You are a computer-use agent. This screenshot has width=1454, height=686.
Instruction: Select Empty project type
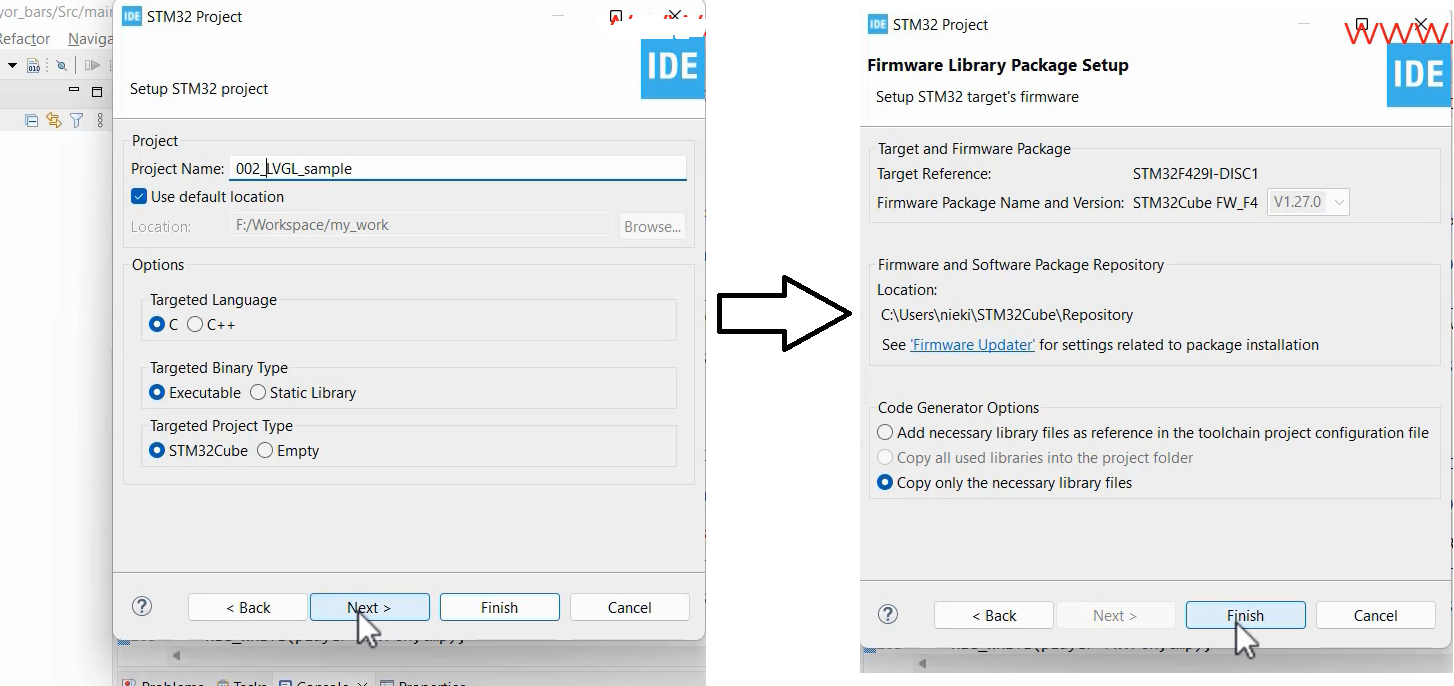265,450
